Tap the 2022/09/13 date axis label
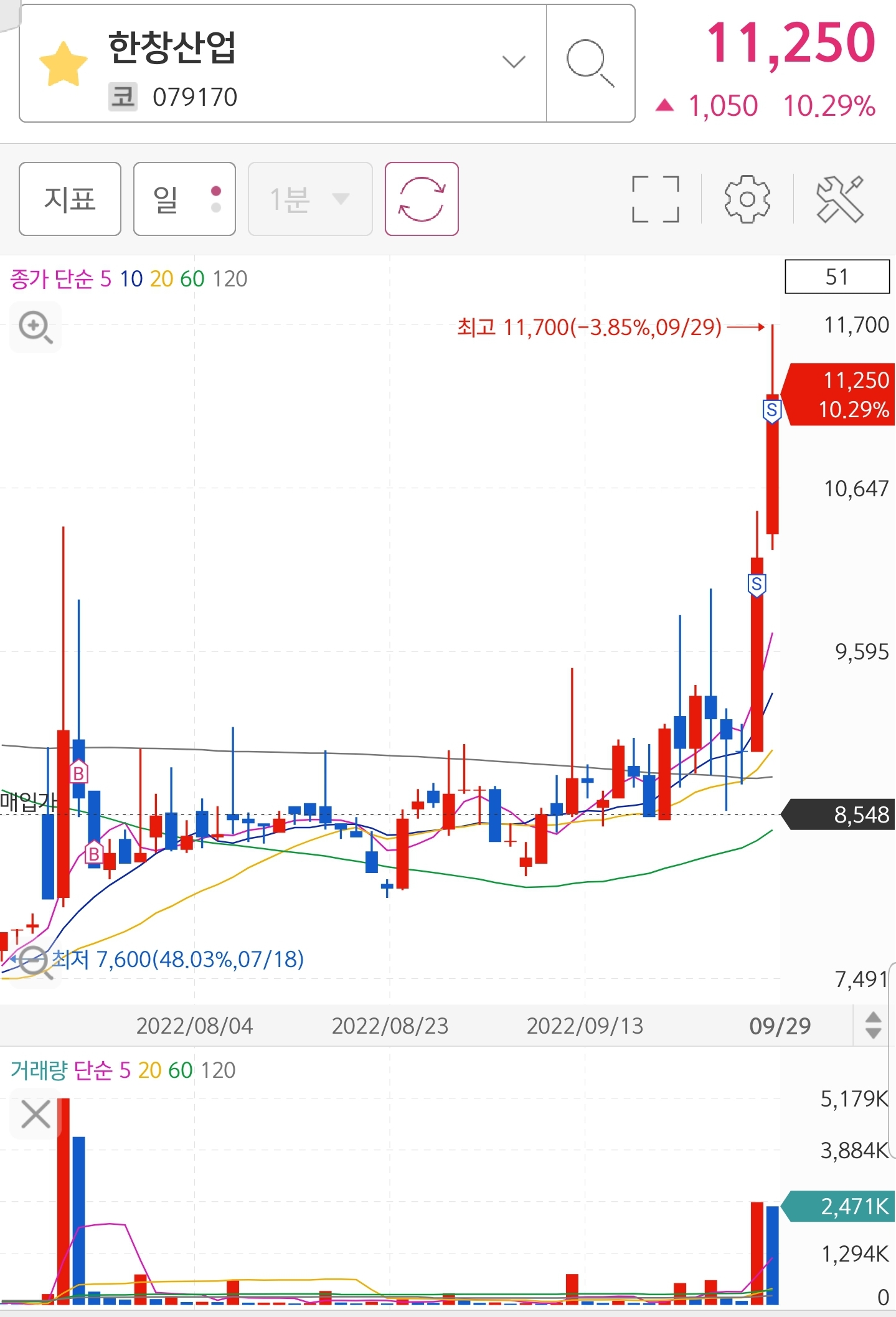The width and height of the screenshot is (896, 1317). 585,1026
